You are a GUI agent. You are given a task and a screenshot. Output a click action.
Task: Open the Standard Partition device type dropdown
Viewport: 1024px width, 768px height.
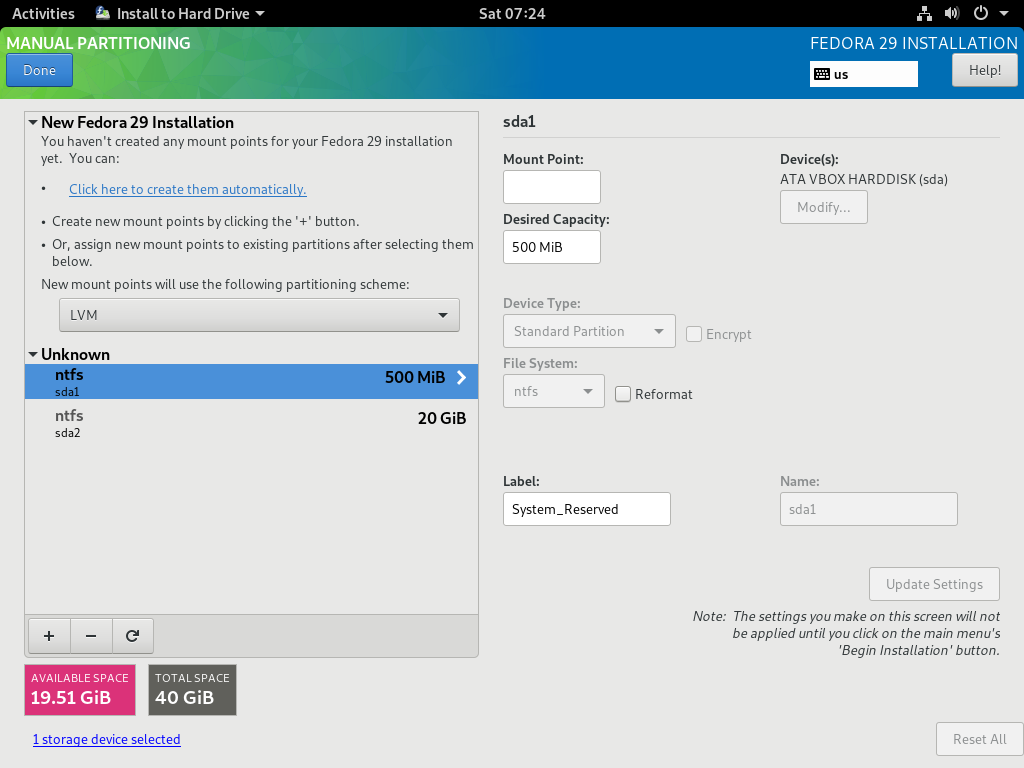tap(589, 331)
